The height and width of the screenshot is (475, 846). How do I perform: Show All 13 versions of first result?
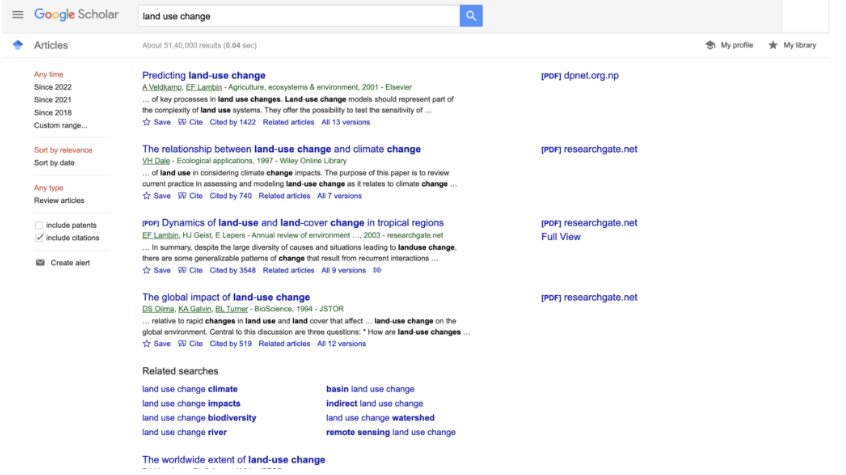click(345, 122)
